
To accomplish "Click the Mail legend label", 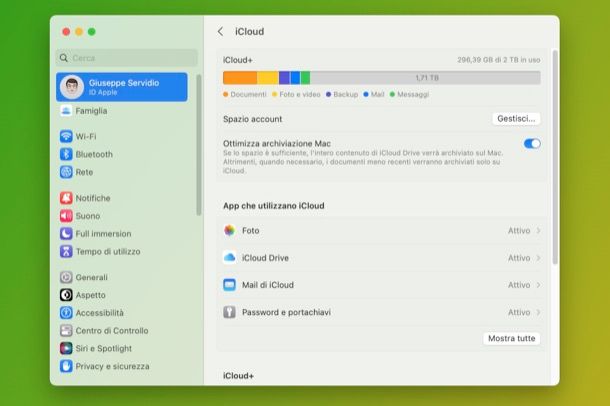I will (377, 94).
